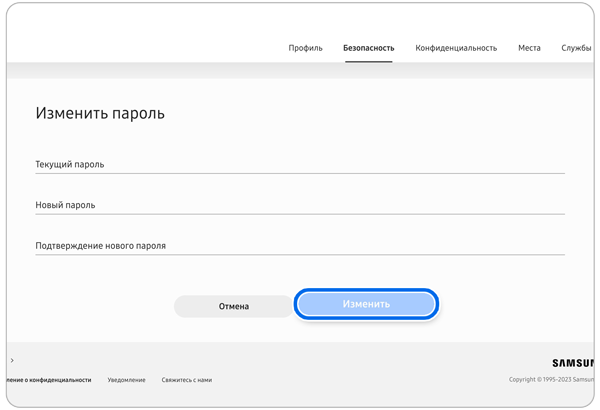Focus the Текущий пароль field
Image resolution: width=600 pixels, height=410 pixels.
(300, 165)
